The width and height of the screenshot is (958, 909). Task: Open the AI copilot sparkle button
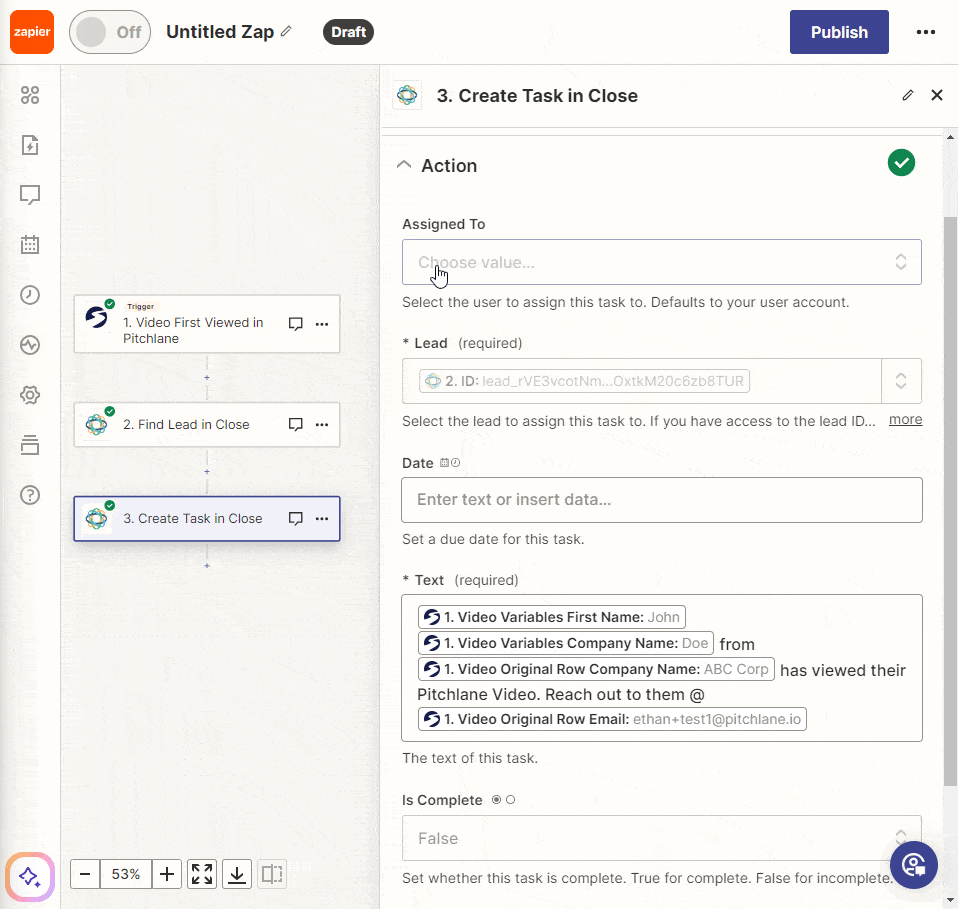(x=30, y=877)
